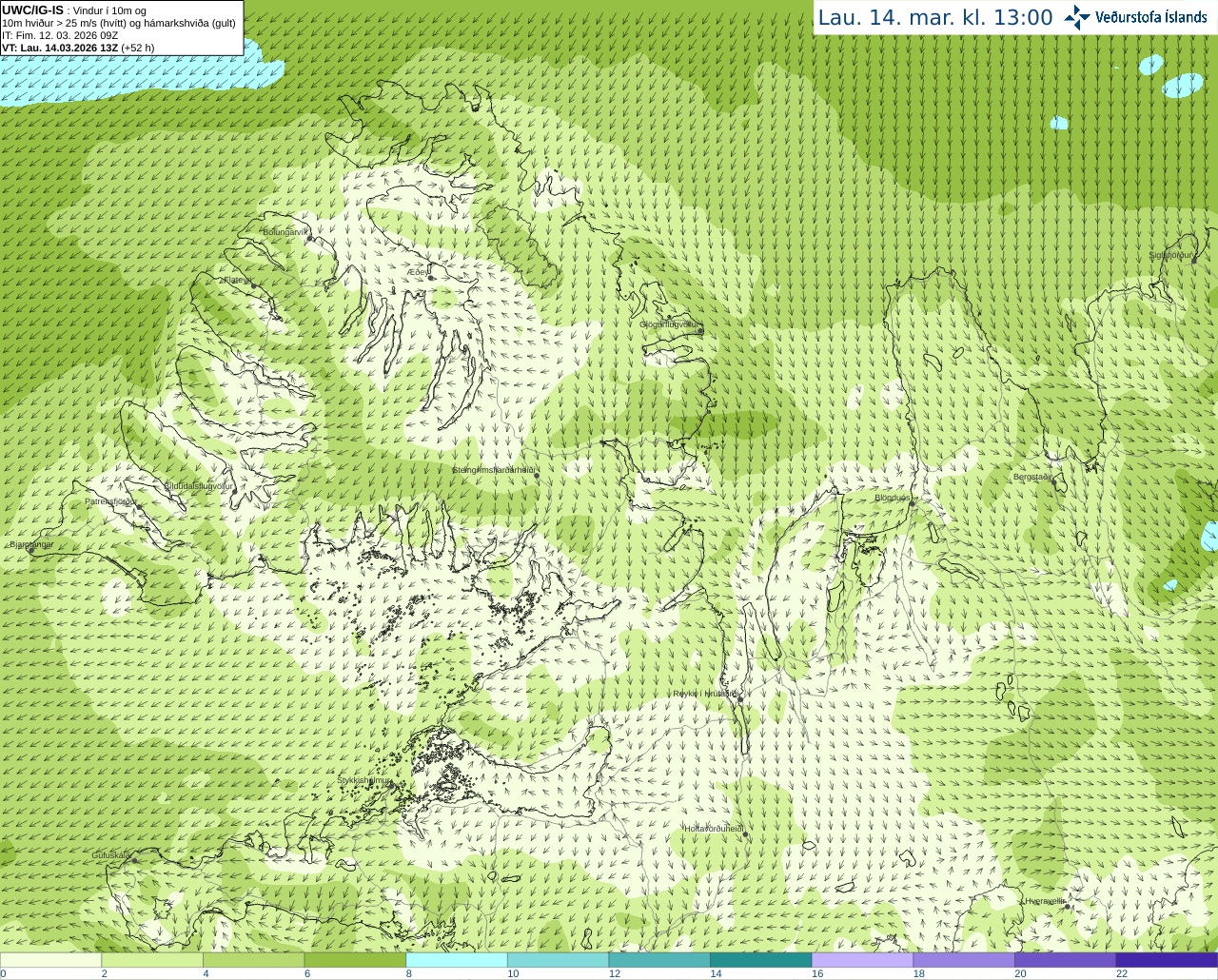
Task: Click the 16–18 m/s lavender legend swatch
Action: click(862, 960)
